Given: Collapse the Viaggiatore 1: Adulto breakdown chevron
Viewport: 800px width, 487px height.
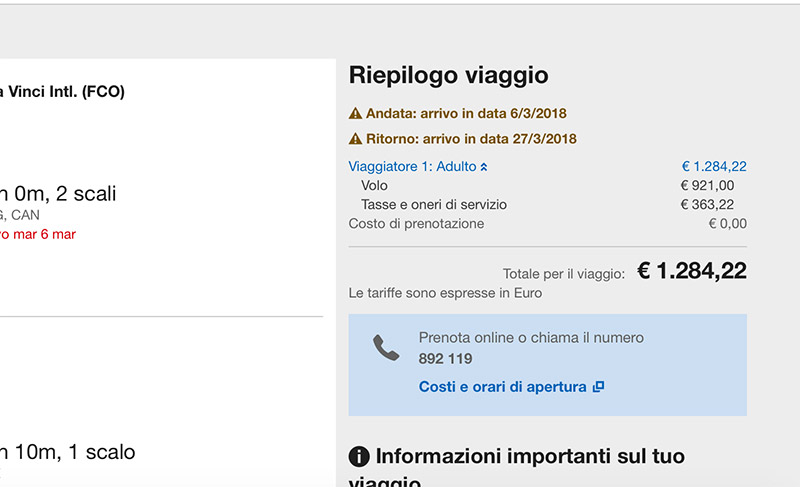Looking at the screenshot, I should tap(484, 167).
